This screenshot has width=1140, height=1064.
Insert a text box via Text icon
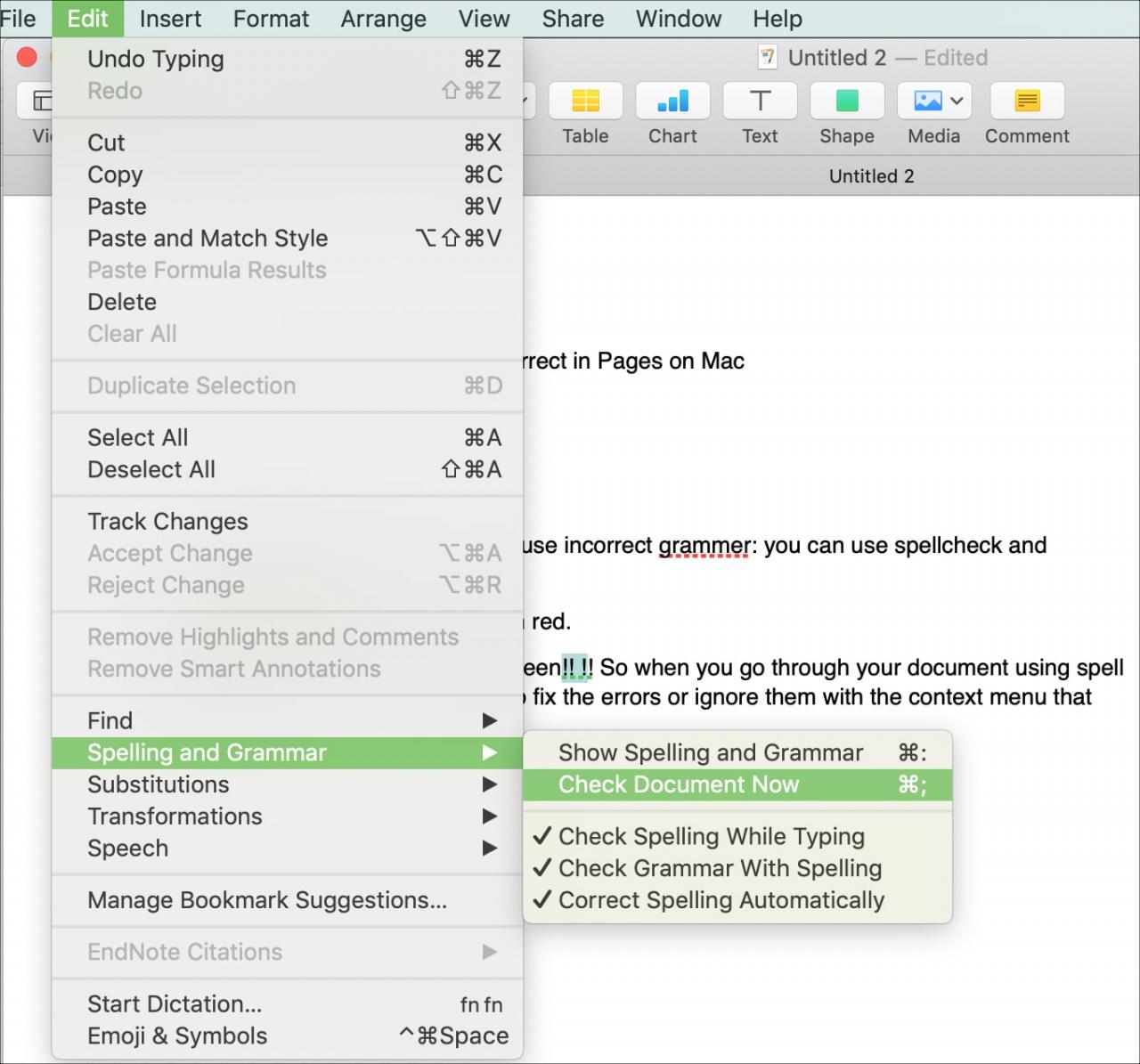(x=760, y=101)
